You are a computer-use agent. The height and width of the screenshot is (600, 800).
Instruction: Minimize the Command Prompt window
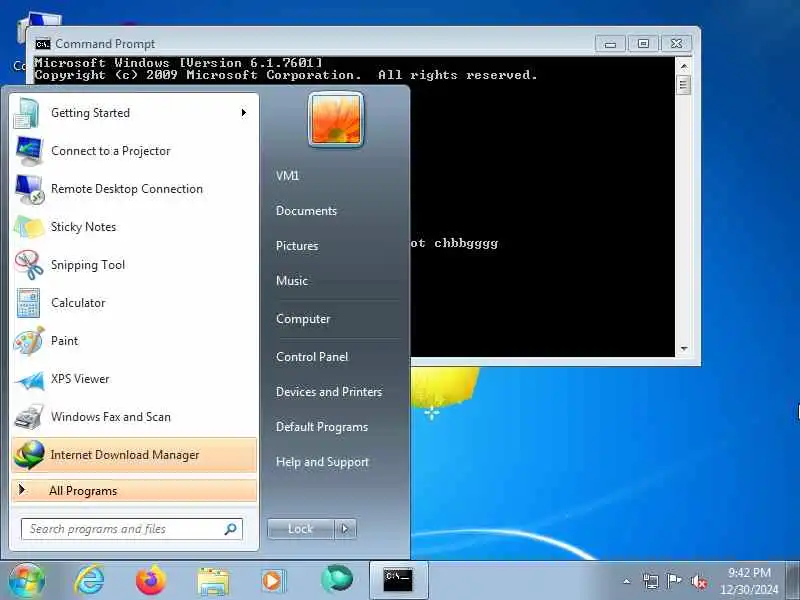[610, 44]
